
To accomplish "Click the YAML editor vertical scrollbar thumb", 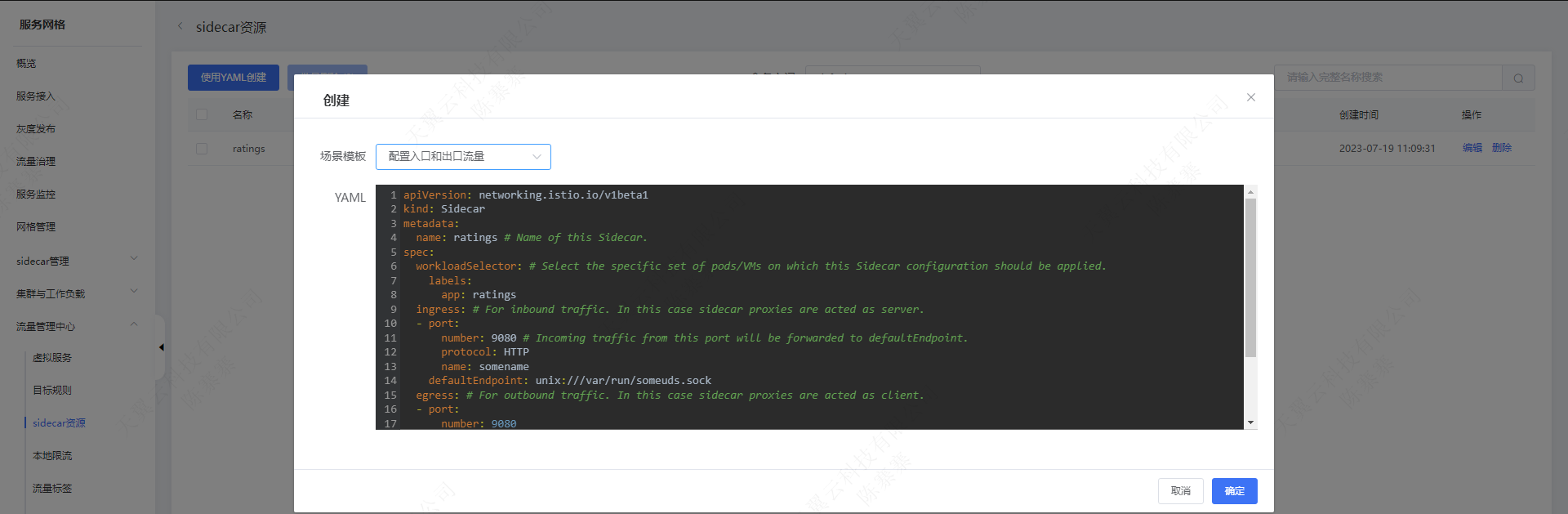I will click(x=1250, y=278).
